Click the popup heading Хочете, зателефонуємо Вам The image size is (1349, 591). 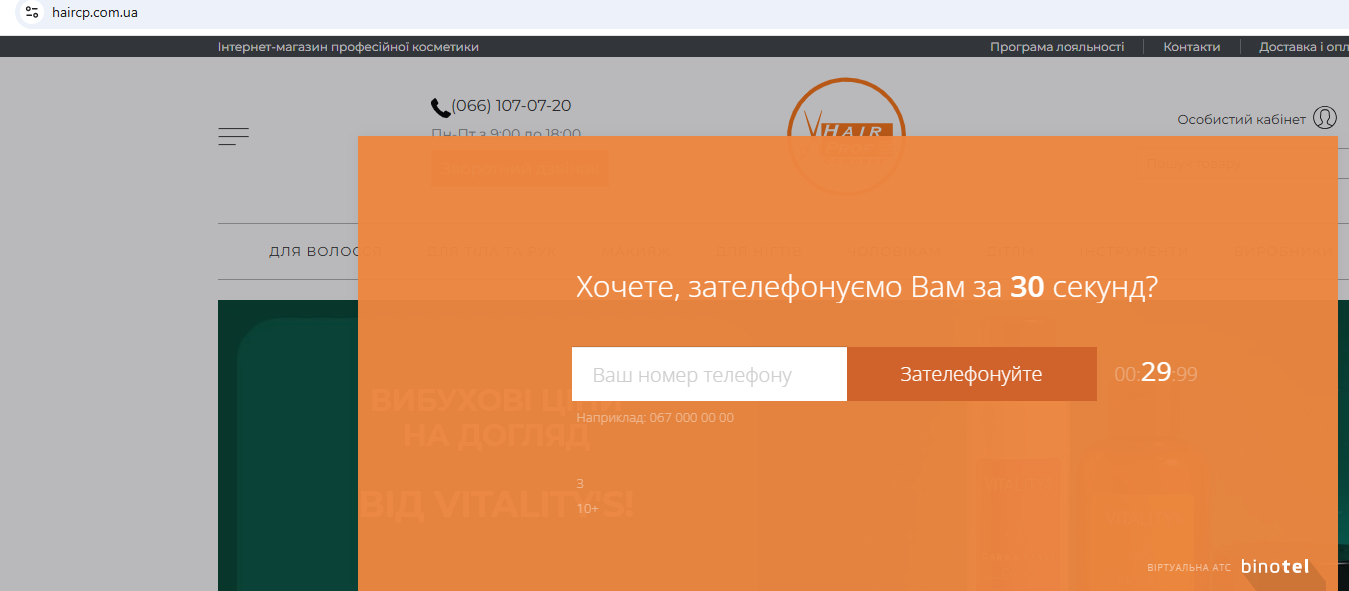click(x=867, y=288)
